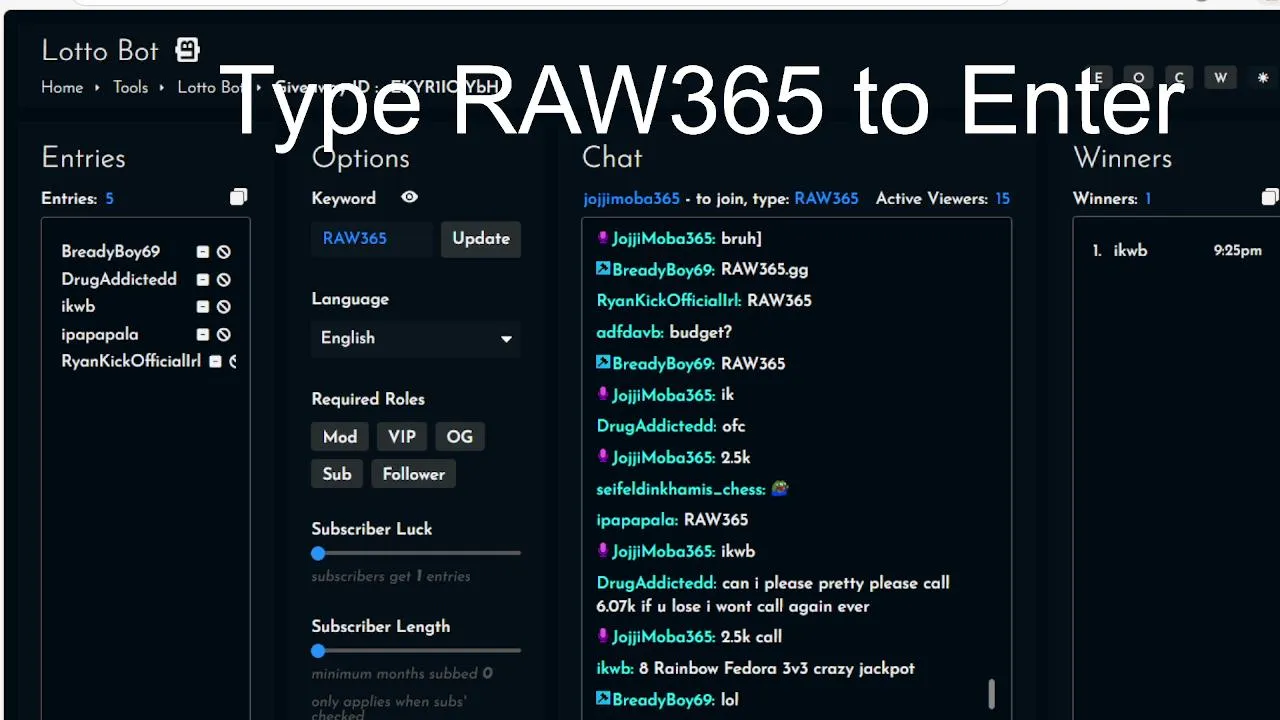Image resolution: width=1280 pixels, height=720 pixels.
Task: Select ikwb in the entries list
Action: (78, 307)
